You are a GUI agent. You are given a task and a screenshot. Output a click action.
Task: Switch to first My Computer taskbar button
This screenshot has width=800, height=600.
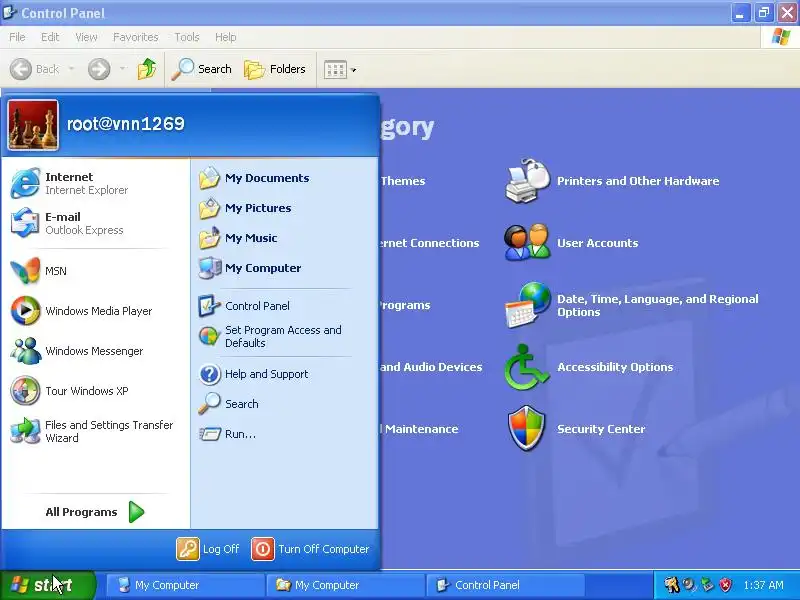point(185,585)
